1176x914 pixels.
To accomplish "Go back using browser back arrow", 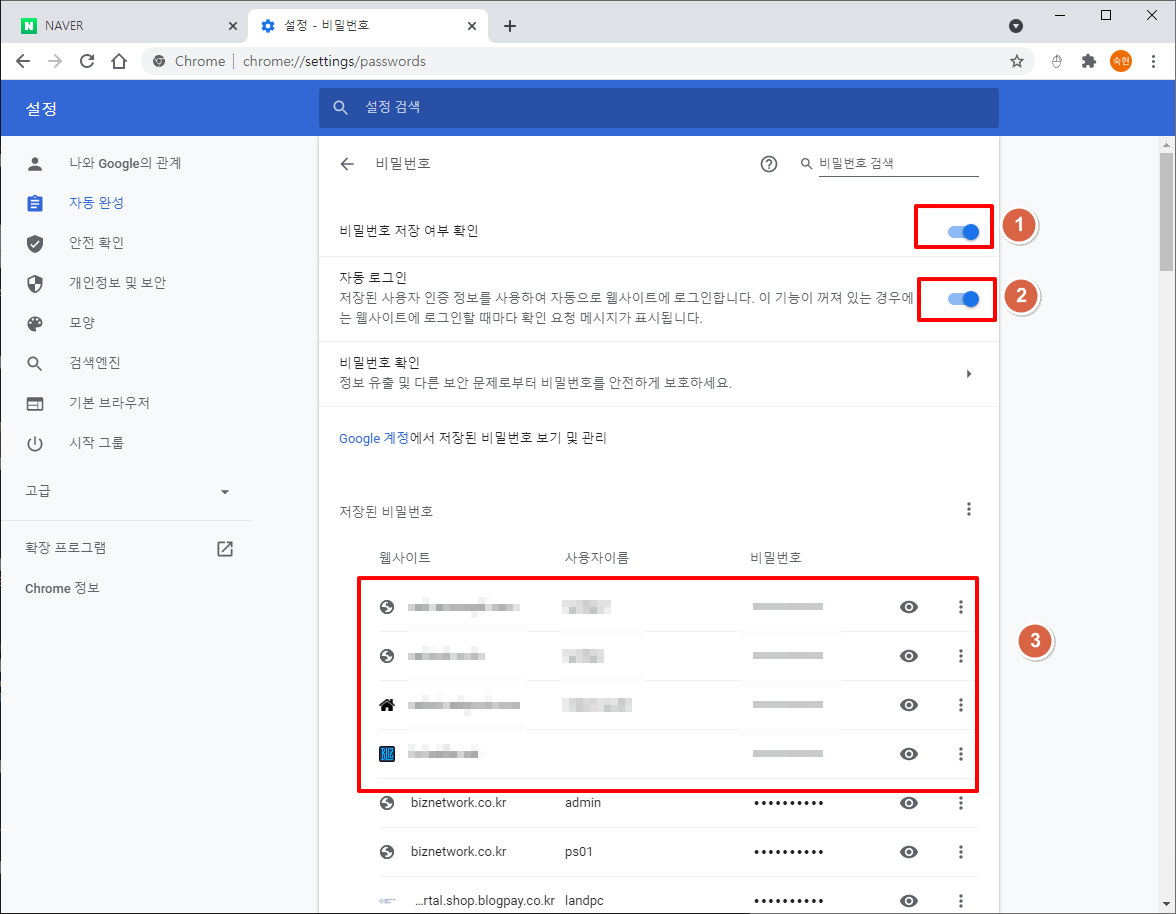I will (23, 61).
